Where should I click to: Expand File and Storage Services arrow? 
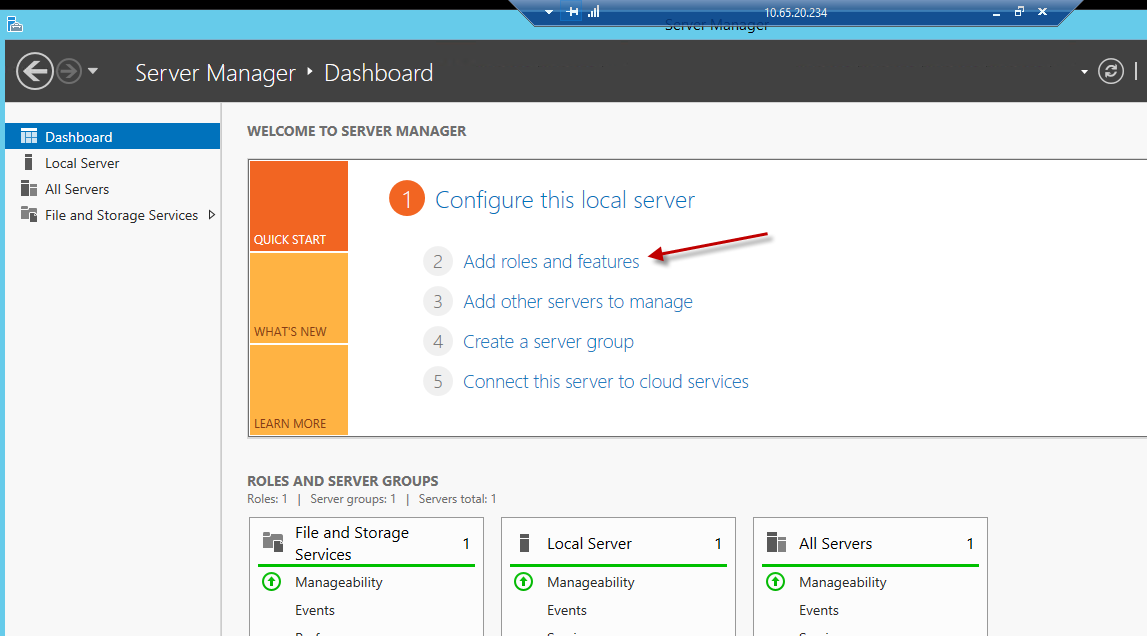211,215
